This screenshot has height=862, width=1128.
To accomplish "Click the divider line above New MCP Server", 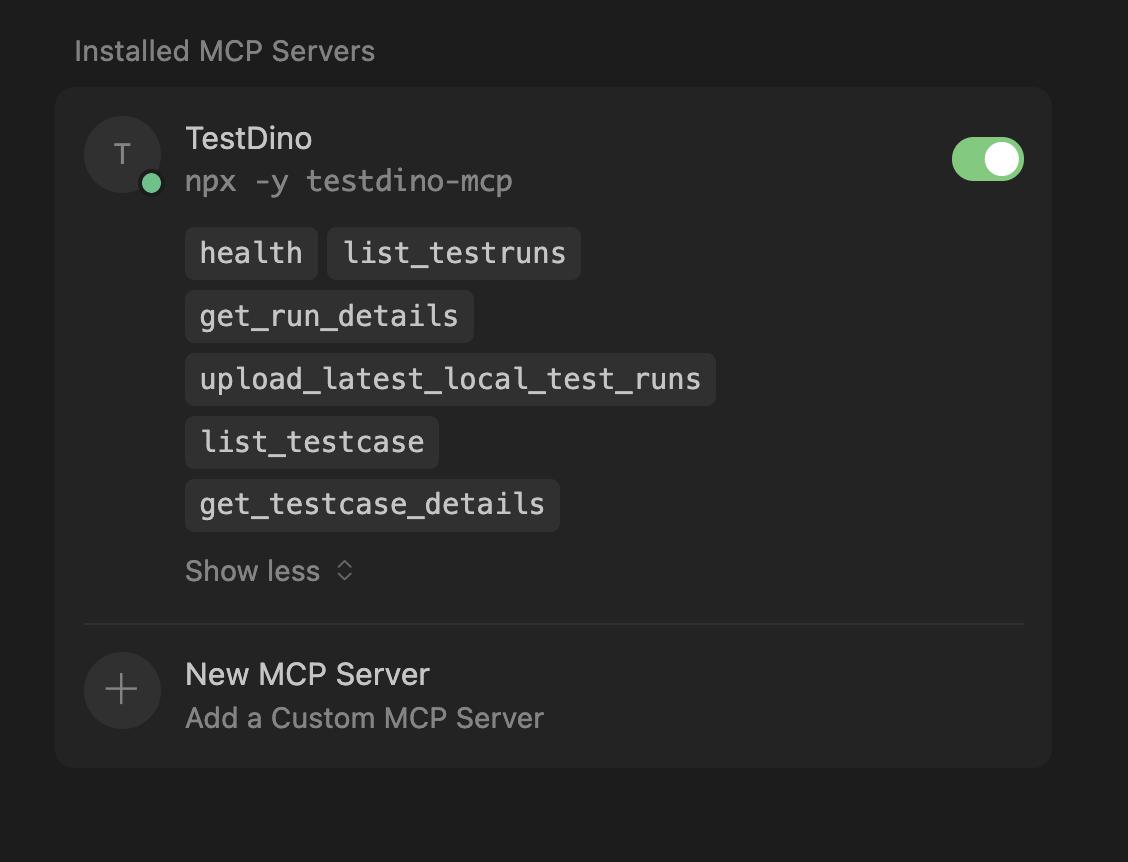I will [x=553, y=624].
